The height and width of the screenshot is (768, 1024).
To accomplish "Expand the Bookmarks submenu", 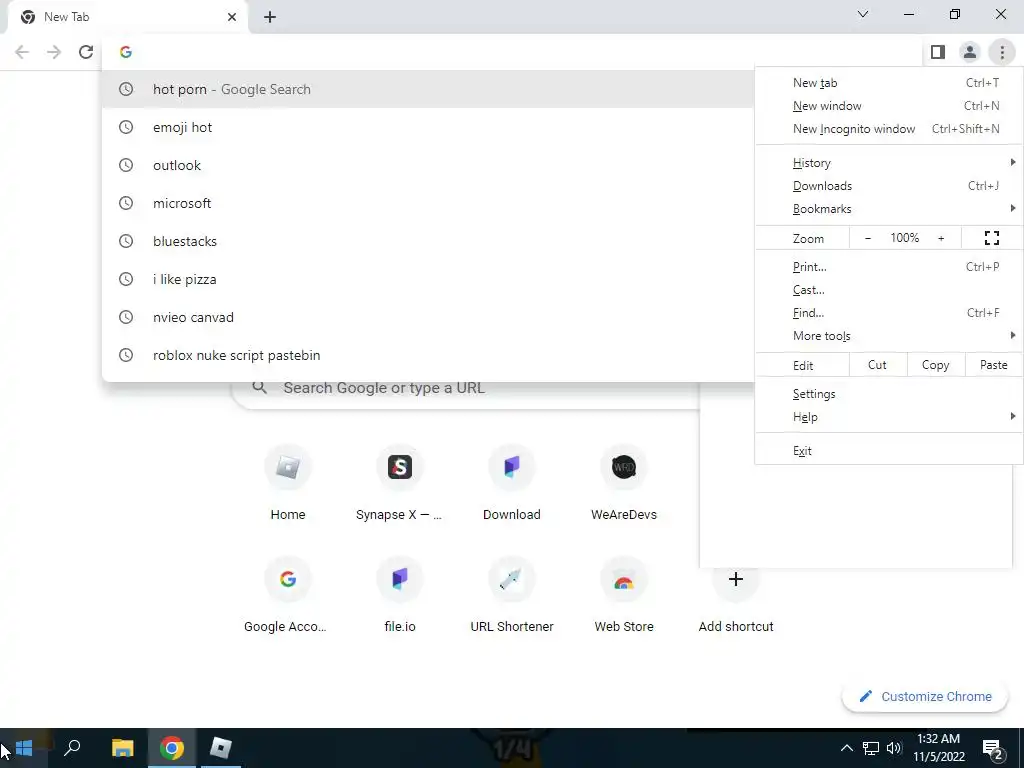I will [889, 209].
